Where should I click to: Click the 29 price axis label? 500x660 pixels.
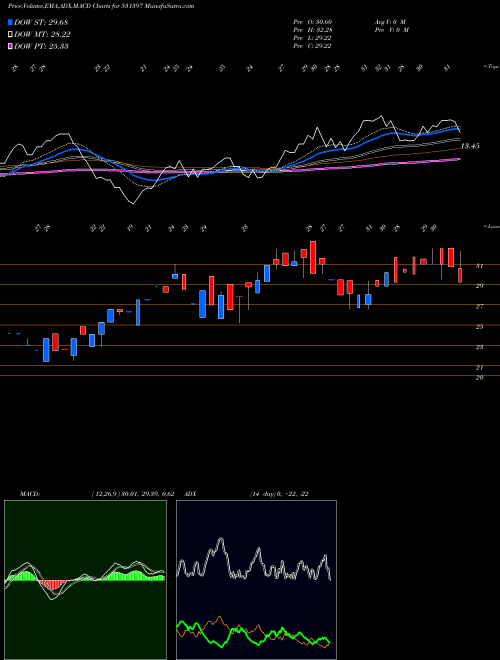click(x=479, y=286)
